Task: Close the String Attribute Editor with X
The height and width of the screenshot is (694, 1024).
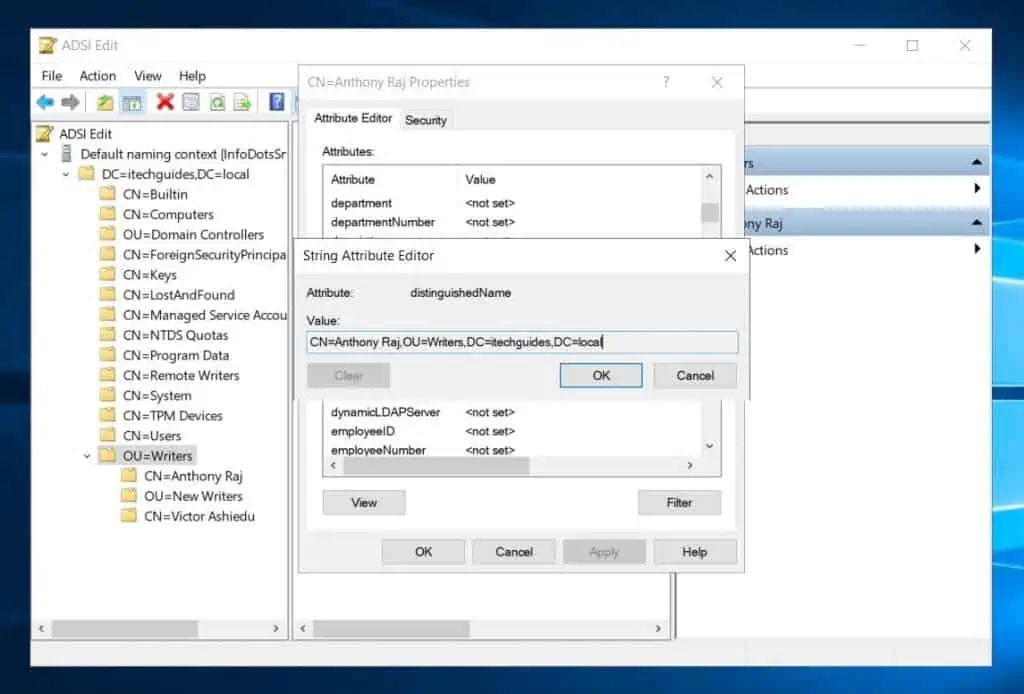Action: [x=730, y=256]
